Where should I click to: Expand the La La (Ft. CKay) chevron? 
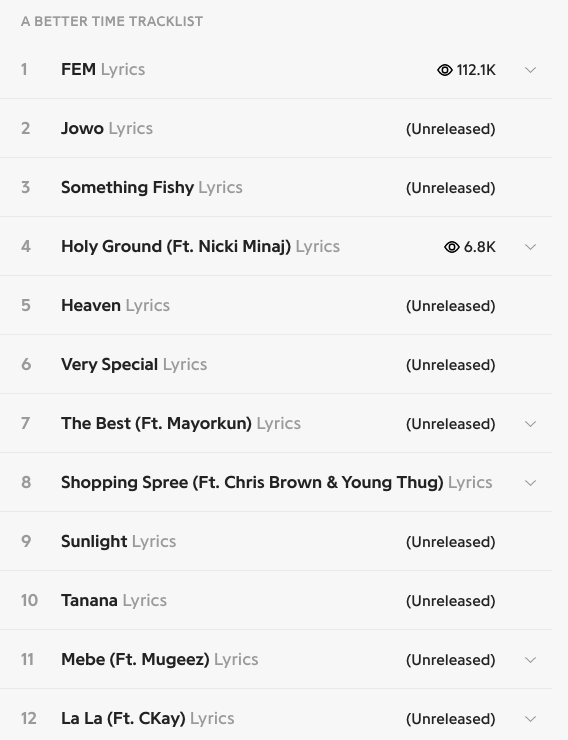point(530,719)
